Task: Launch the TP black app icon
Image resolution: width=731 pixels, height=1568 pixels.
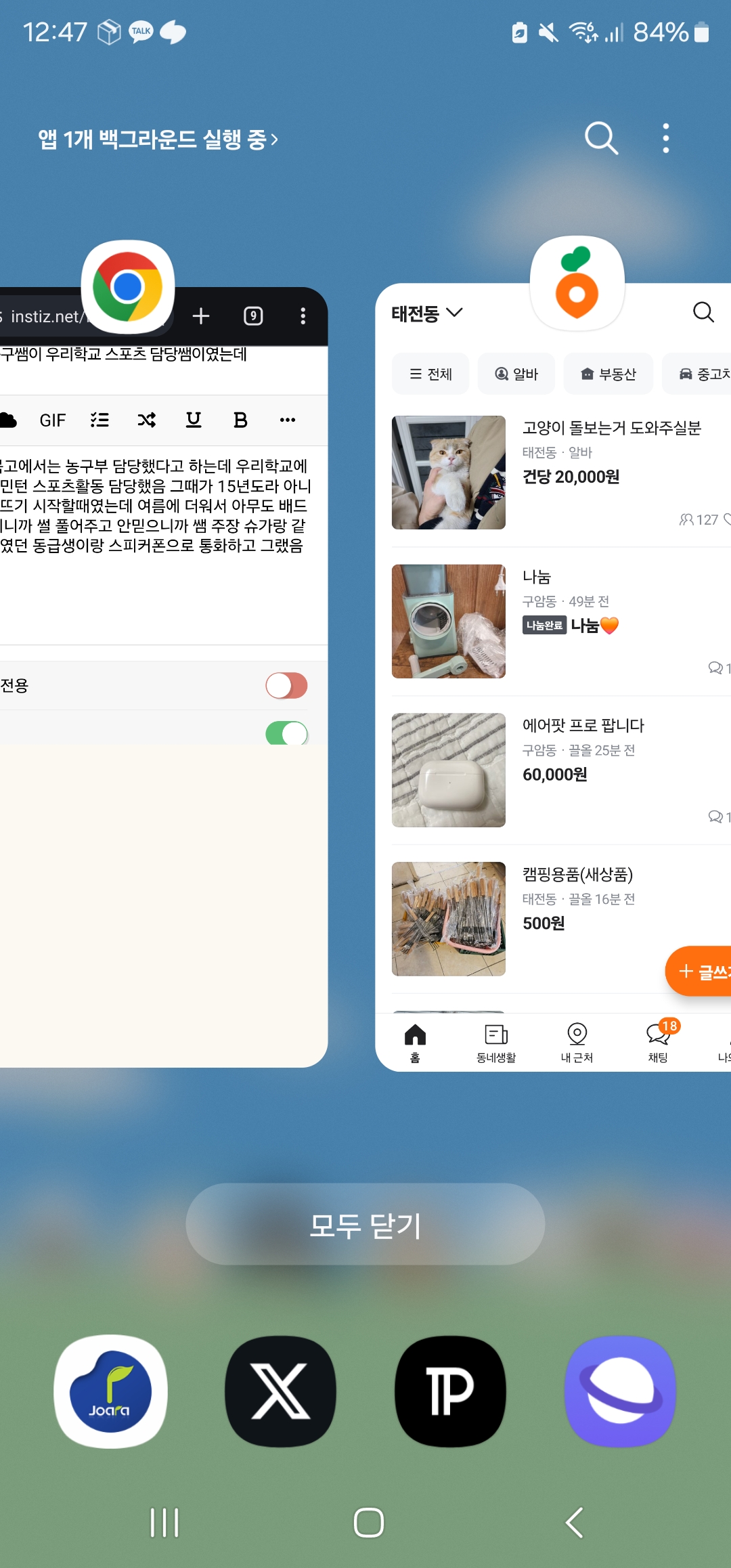Action: [x=450, y=1391]
